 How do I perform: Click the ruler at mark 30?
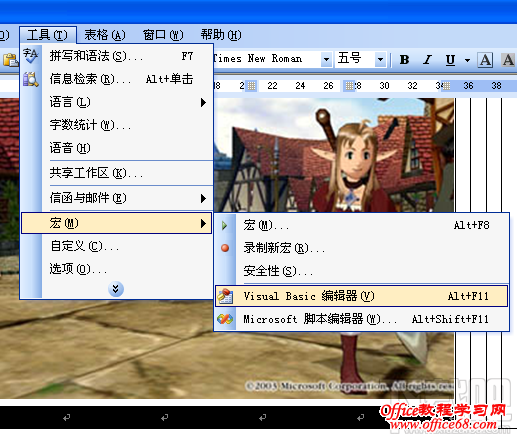pos(384,86)
